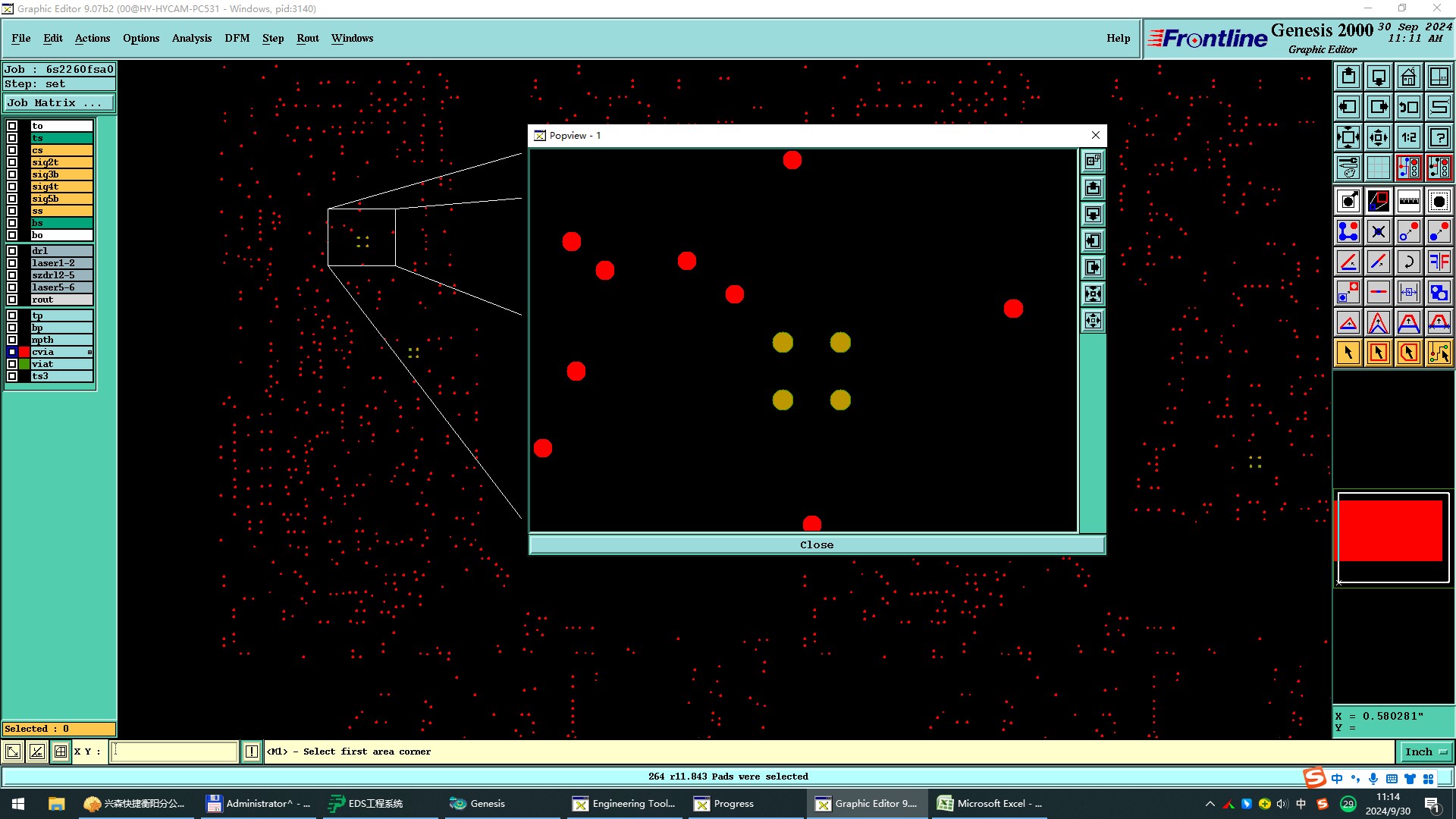The height and width of the screenshot is (819, 1456).
Task: Click the home view icon
Action: 1409,77
